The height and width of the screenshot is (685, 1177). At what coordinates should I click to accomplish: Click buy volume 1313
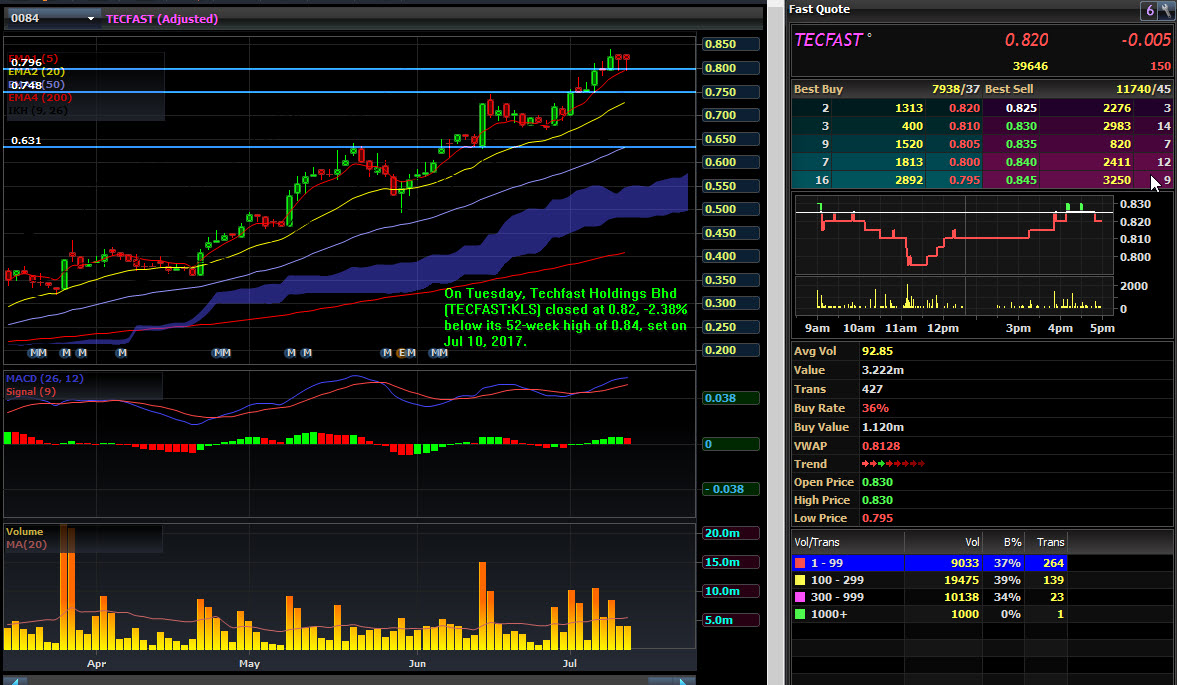[908, 108]
